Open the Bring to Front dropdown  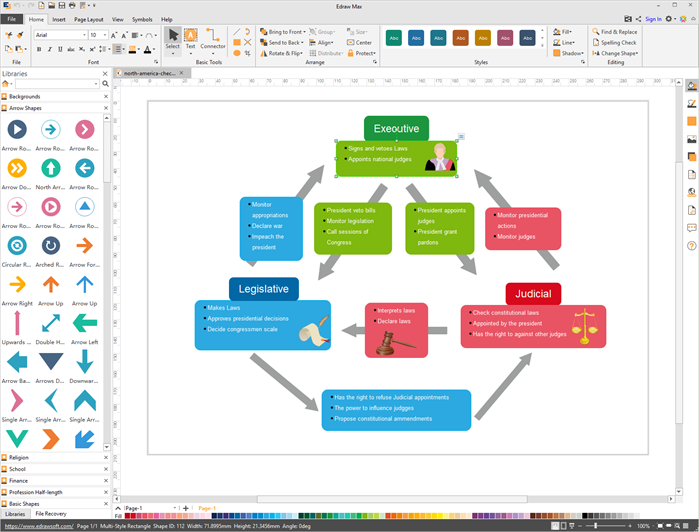pos(283,32)
